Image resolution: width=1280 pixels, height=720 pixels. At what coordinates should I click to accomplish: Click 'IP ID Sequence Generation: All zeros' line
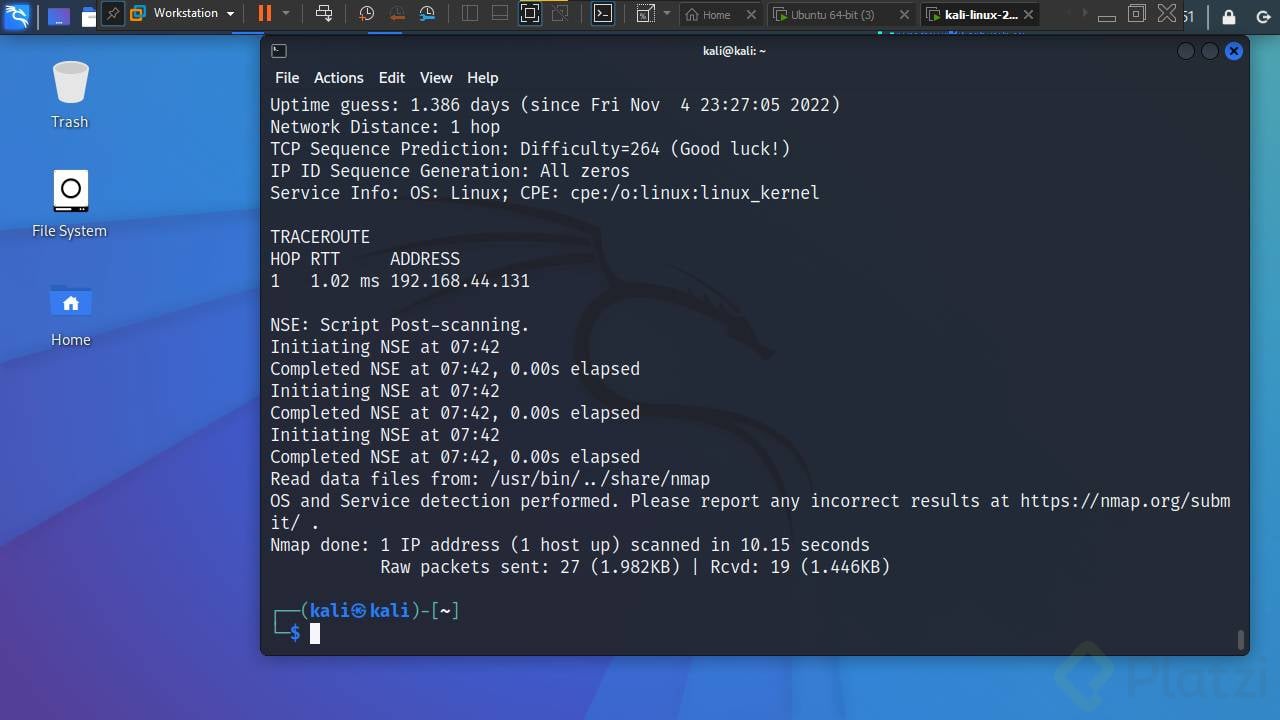[450, 171]
